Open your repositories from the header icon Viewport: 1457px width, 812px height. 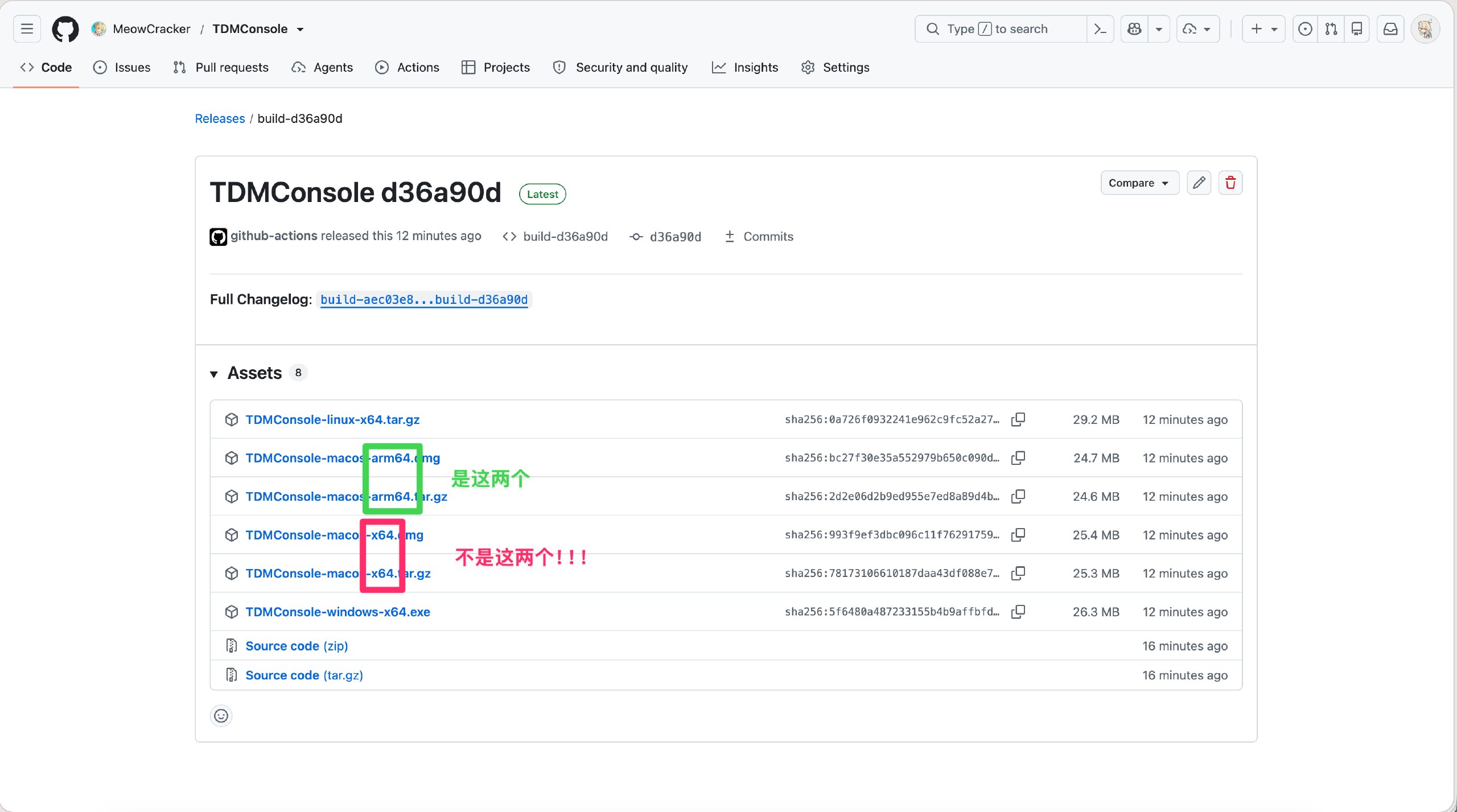(1357, 29)
